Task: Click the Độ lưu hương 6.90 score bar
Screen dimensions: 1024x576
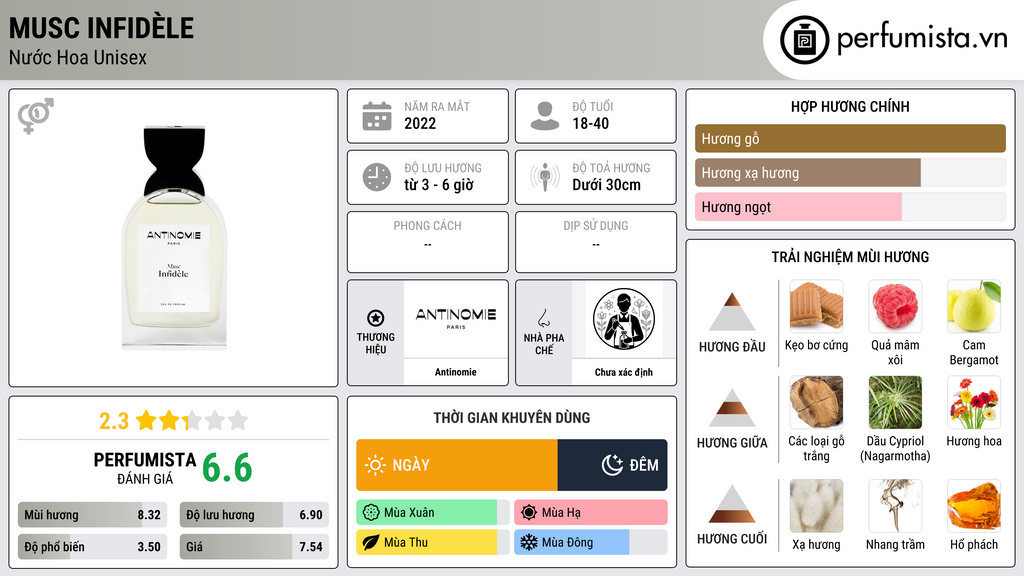Action: 254,515
